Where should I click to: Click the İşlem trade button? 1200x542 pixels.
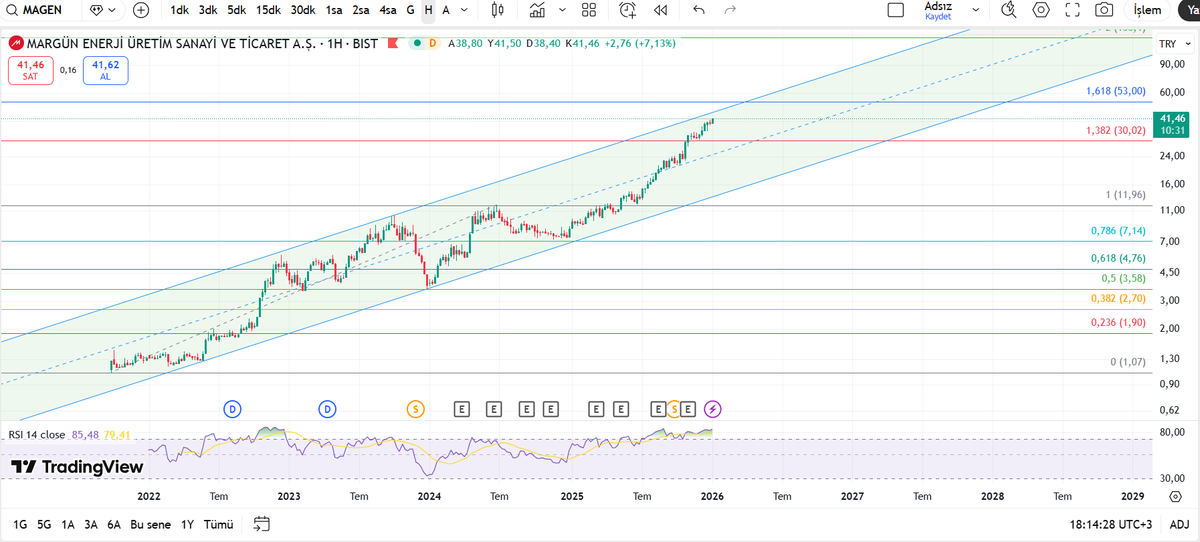tap(1147, 10)
